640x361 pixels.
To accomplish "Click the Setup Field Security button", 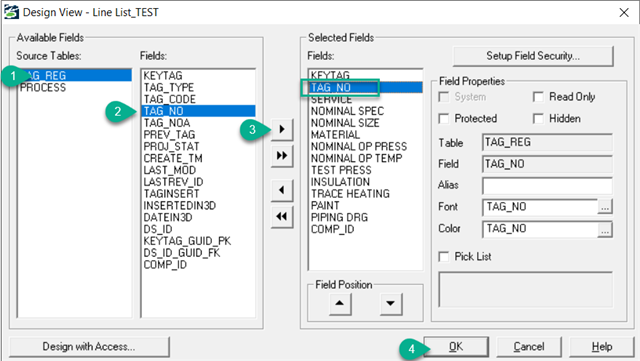I will (533, 56).
